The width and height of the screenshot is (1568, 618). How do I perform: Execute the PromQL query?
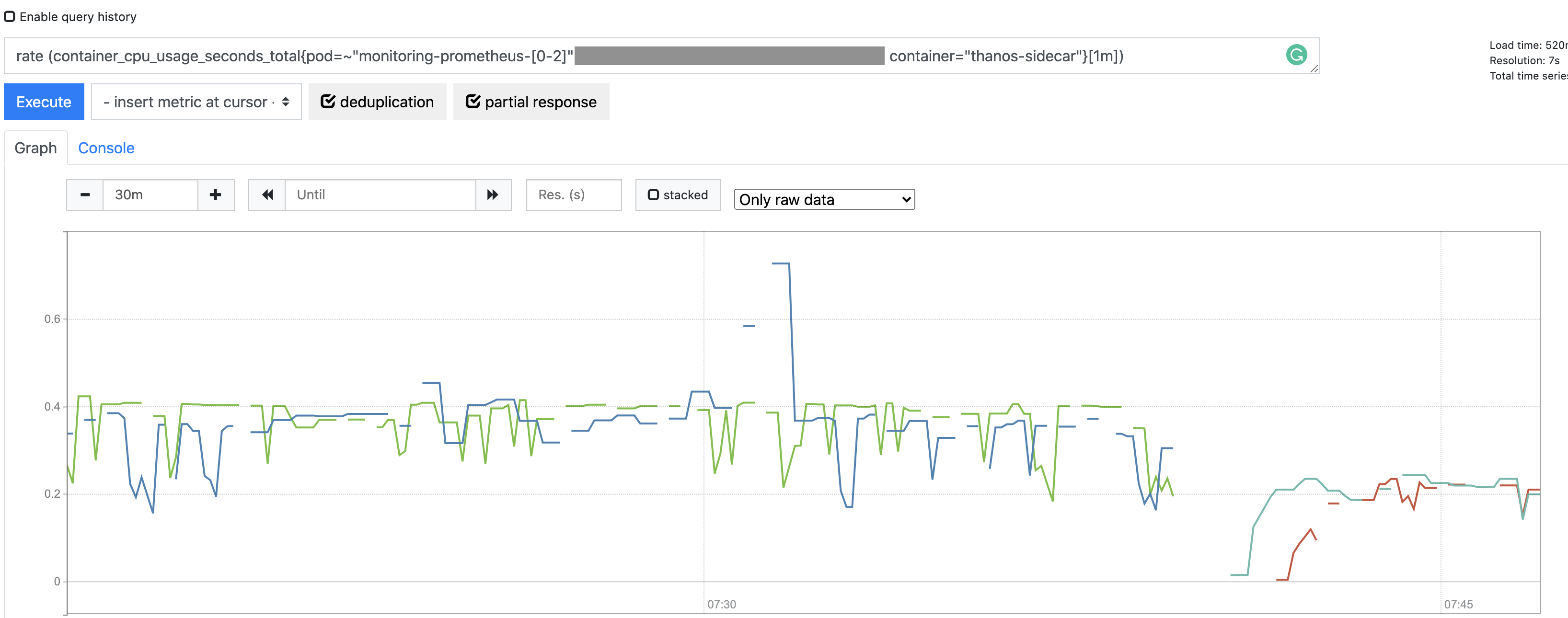pos(43,102)
